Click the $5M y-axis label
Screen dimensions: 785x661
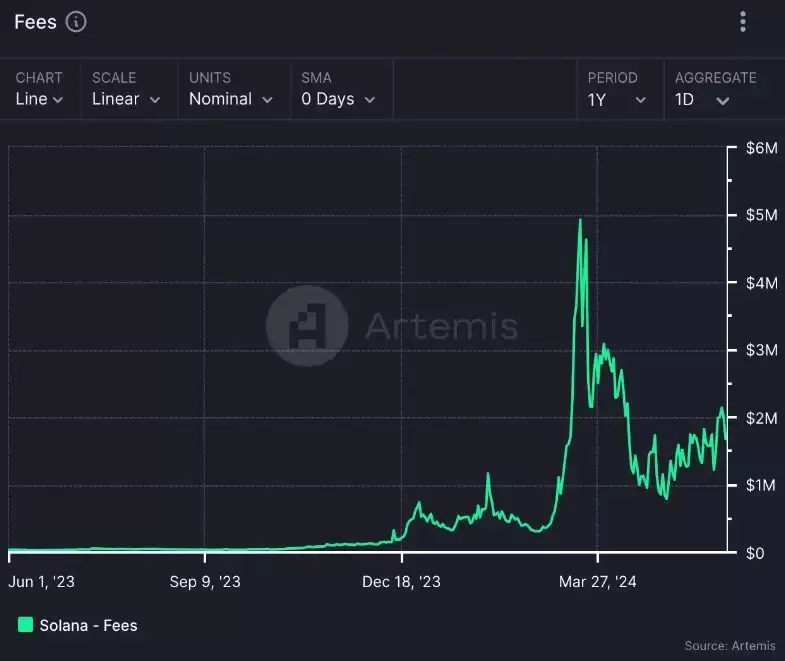click(761, 215)
